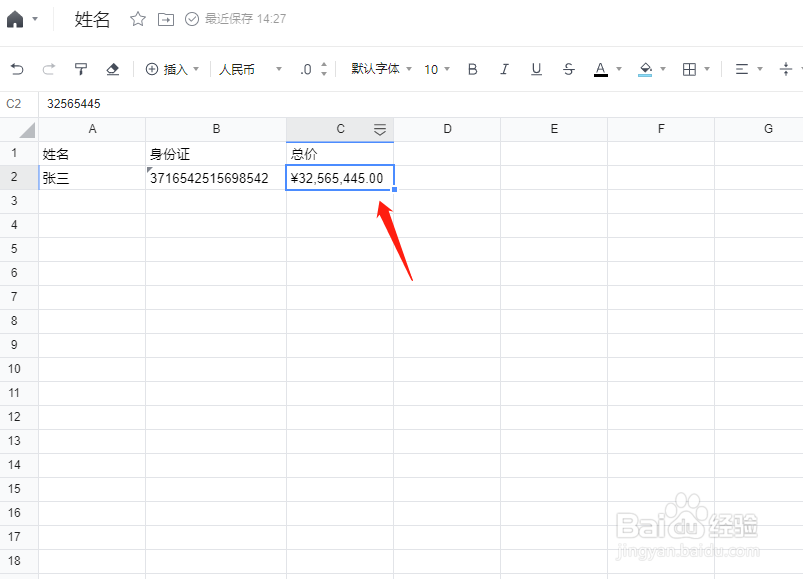Open the 默认字体 font dropdown
Viewport: 803px width, 579px height.
tap(381, 69)
